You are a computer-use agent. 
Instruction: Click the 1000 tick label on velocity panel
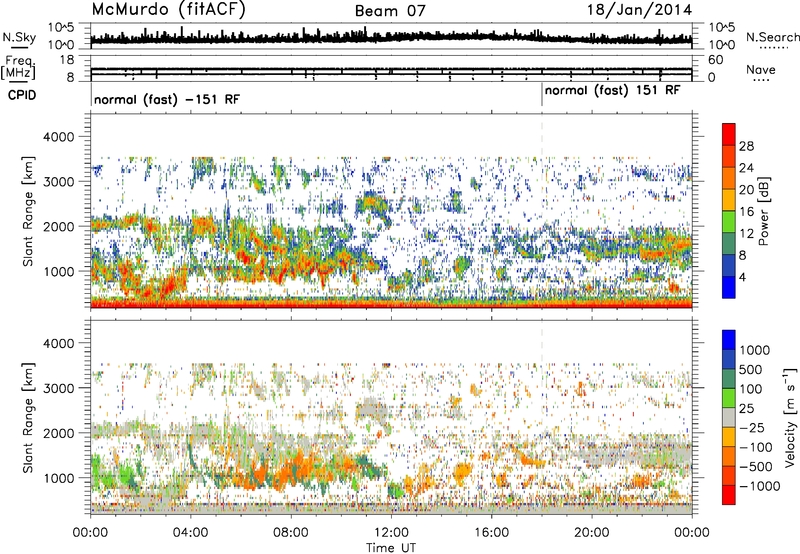click(x=58, y=477)
